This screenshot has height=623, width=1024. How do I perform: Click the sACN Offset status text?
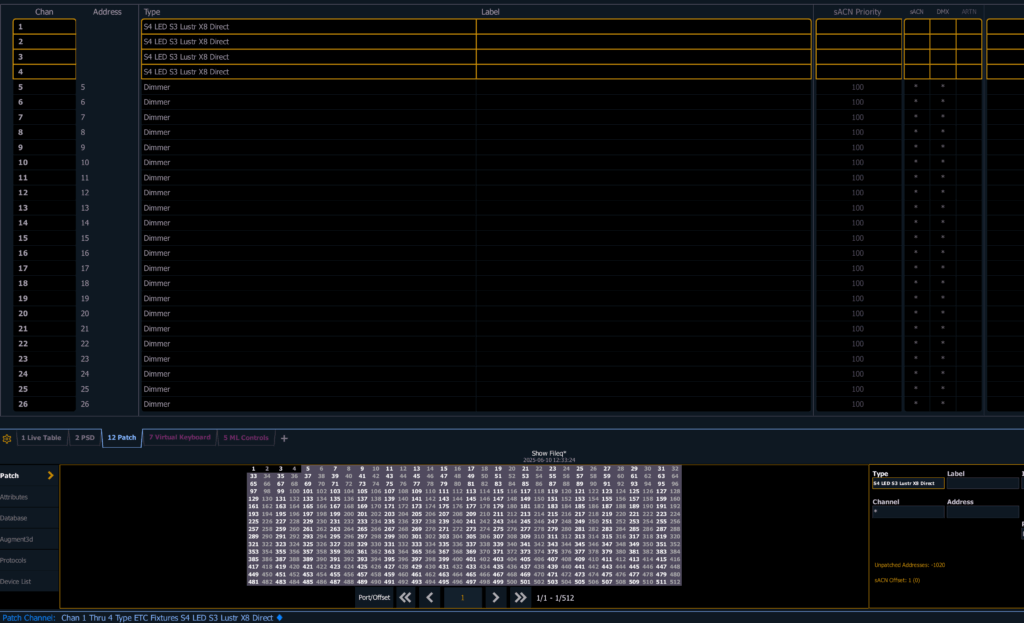(x=898, y=580)
